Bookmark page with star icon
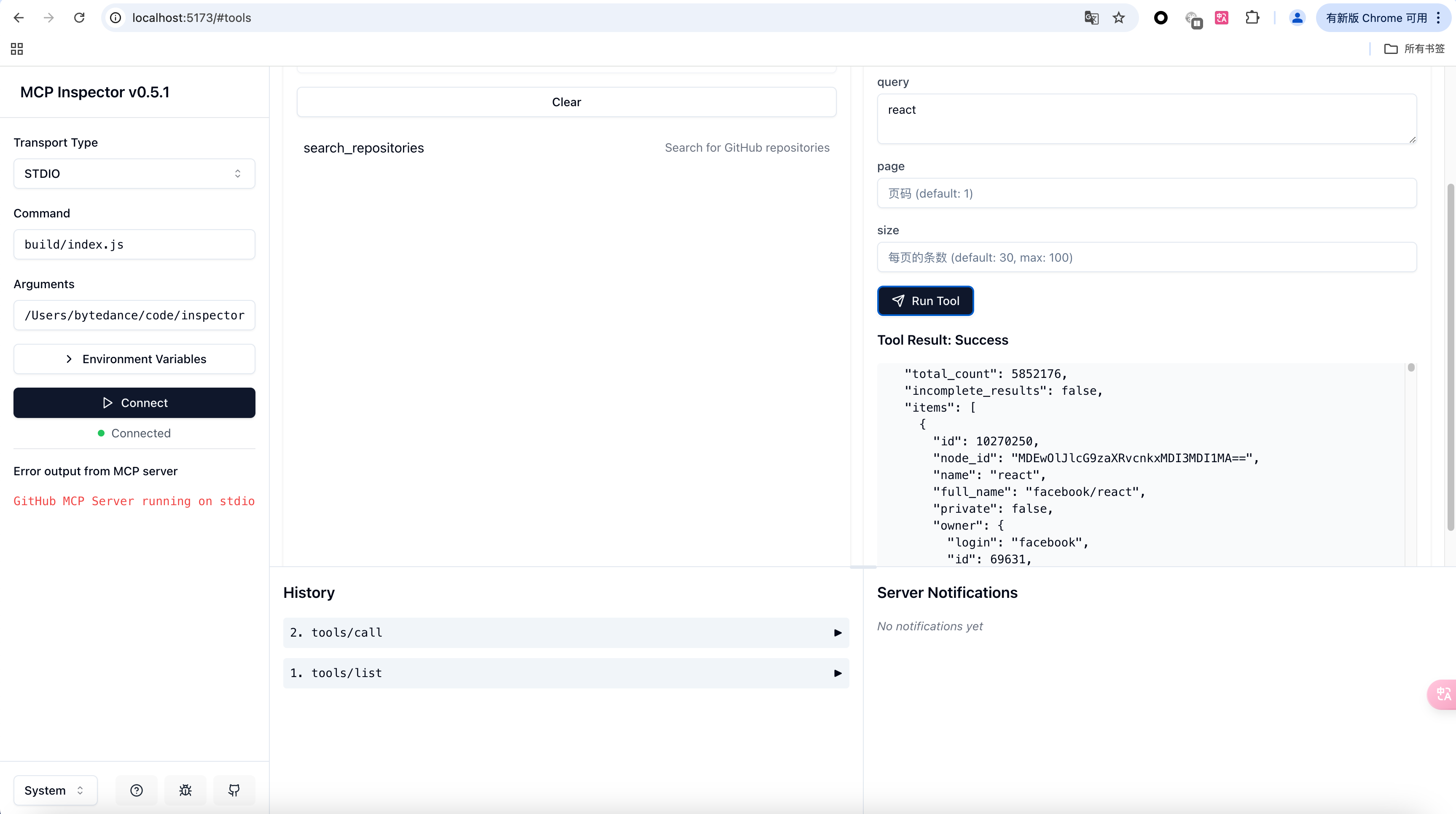The image size is (1456, 814). [x=1119, y=18]
